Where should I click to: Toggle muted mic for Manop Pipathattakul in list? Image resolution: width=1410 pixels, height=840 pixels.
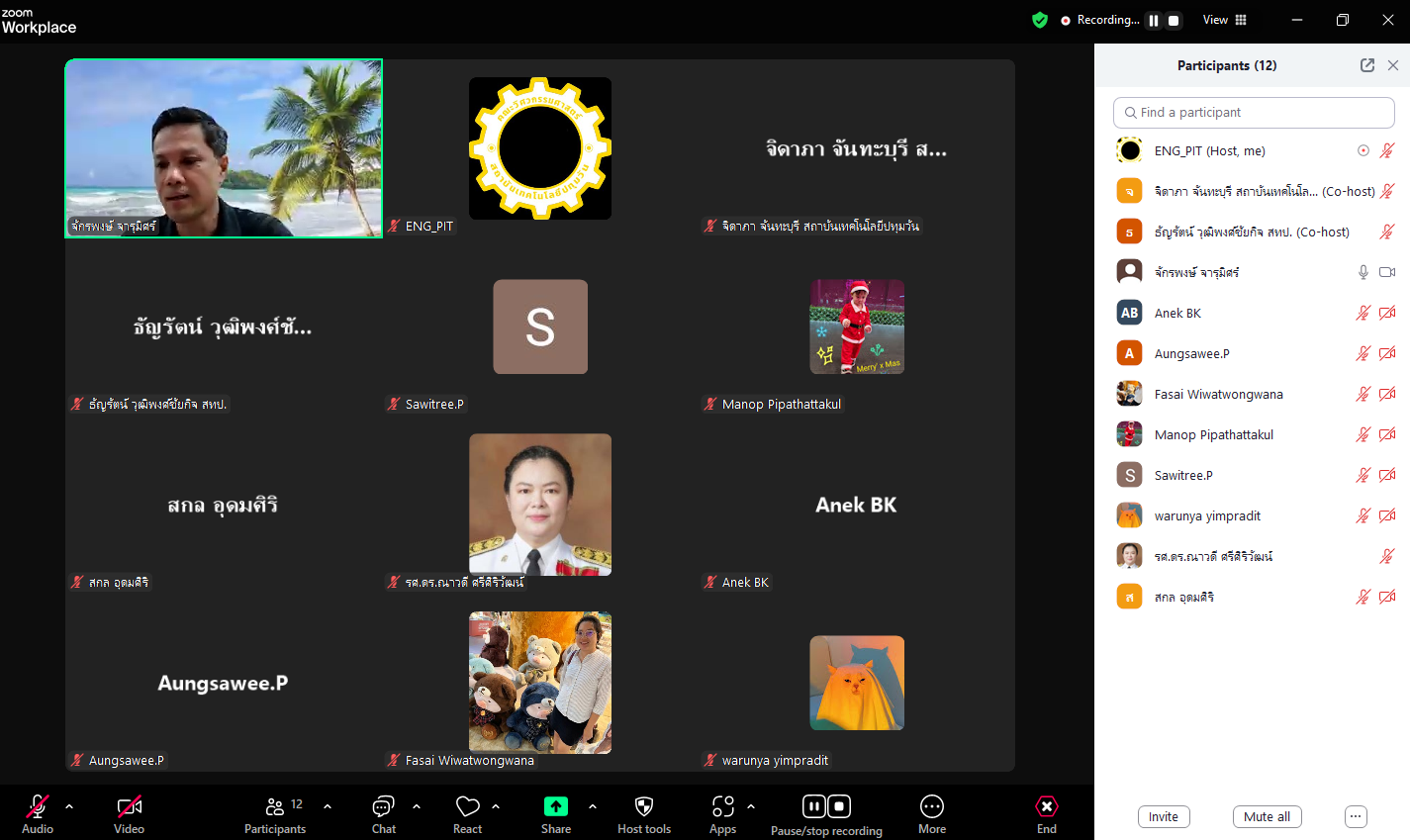[1363, 434]
